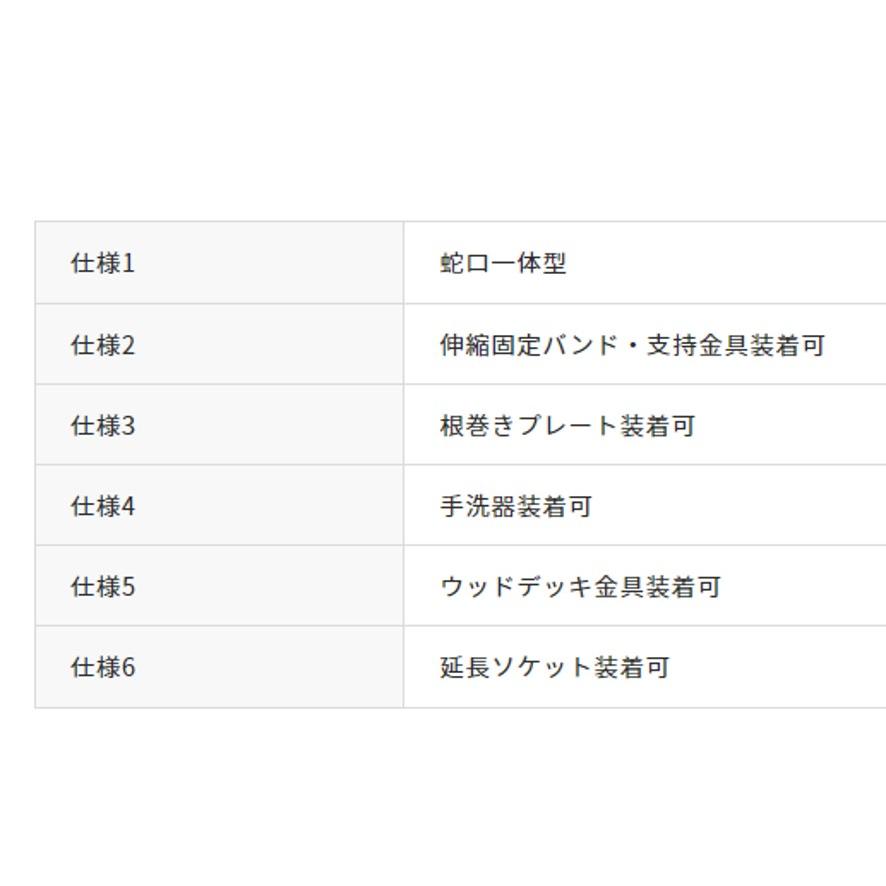Screen dimensions: 886x886
Task: Click the ウッドデッキ金具装着可 value
Action: click(580, 587)
